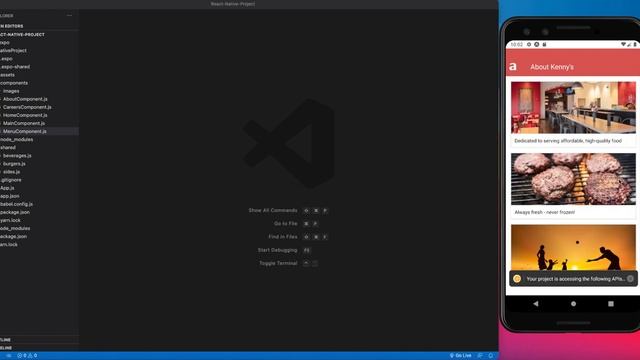Screen dimensions: 640x360
Task: Open burgers.js file
Action: coord(14,164)
